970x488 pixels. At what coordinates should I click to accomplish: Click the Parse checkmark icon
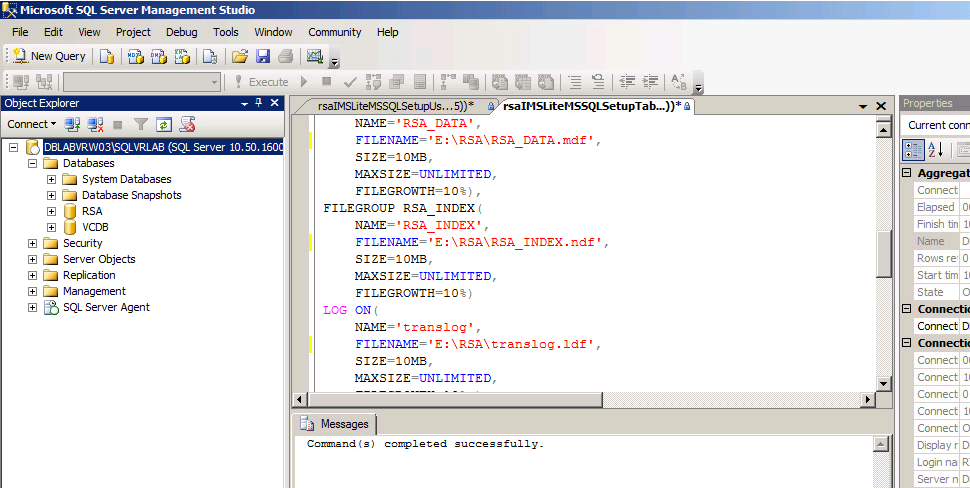pos(350,82)
